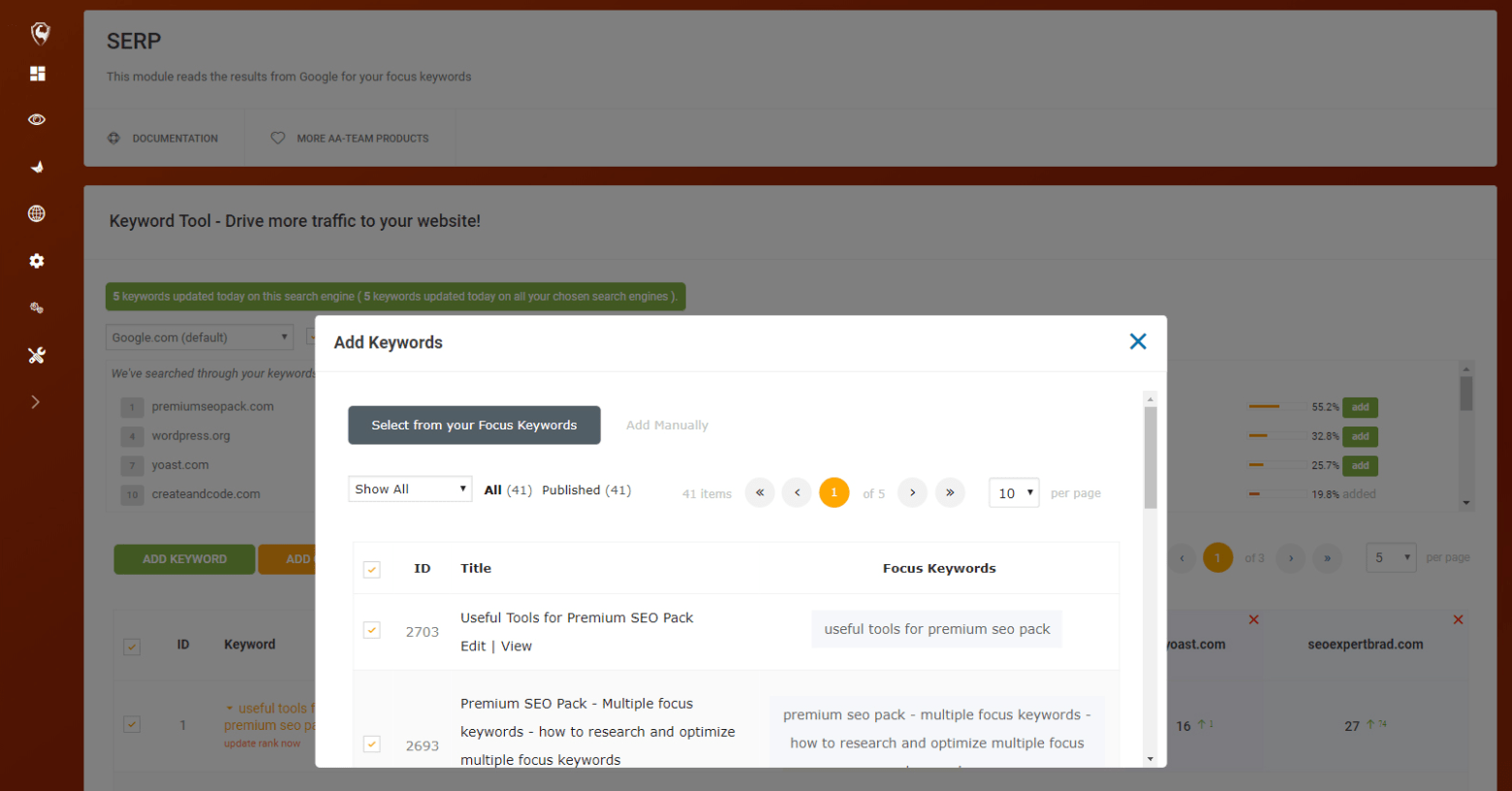Click the Documentation icon
Image resolution: width=1512 pixels, height=791 pixels.
coord(113,139)
